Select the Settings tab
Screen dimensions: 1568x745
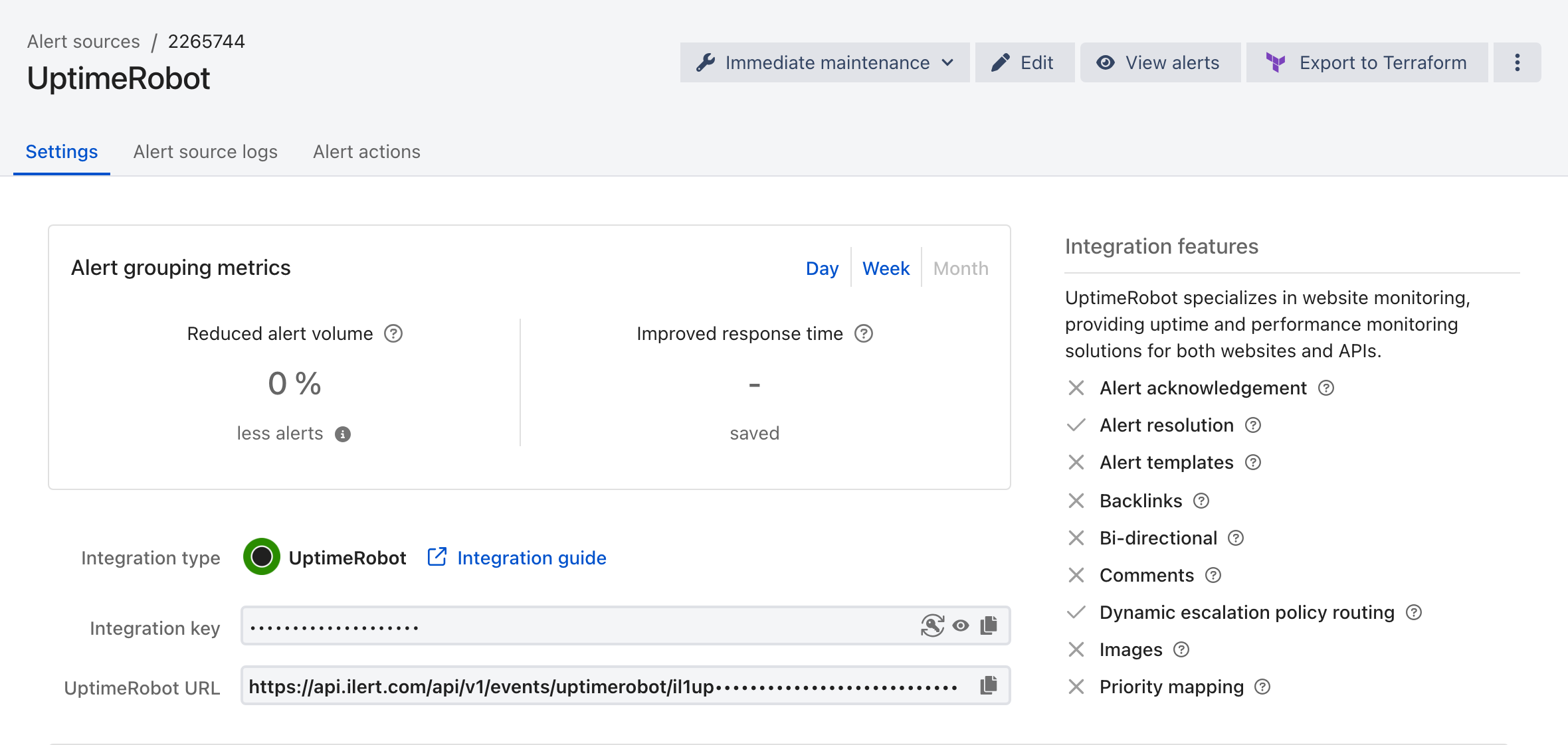[62, 152]
